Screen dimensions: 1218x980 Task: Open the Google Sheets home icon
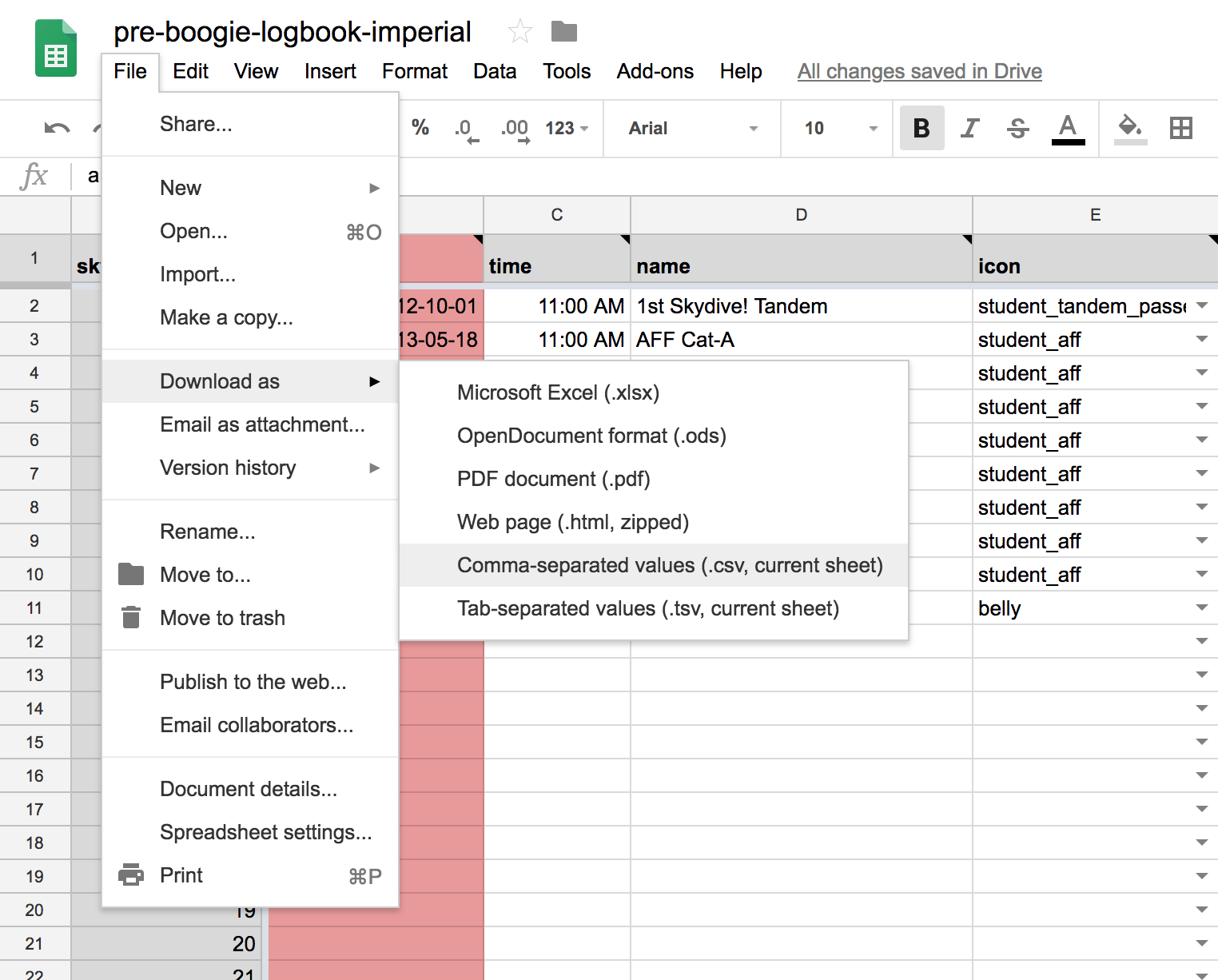click(x=56, y=48)
